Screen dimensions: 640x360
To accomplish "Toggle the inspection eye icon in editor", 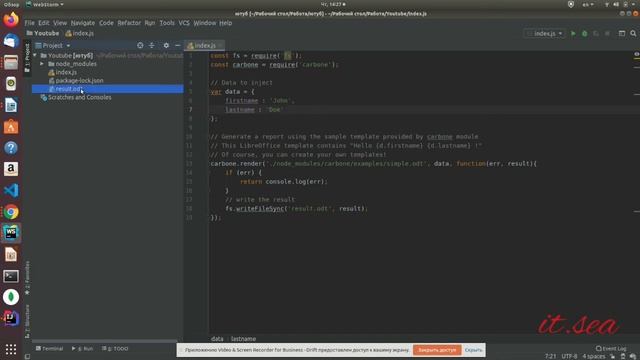I will click(x=636, y=54).
